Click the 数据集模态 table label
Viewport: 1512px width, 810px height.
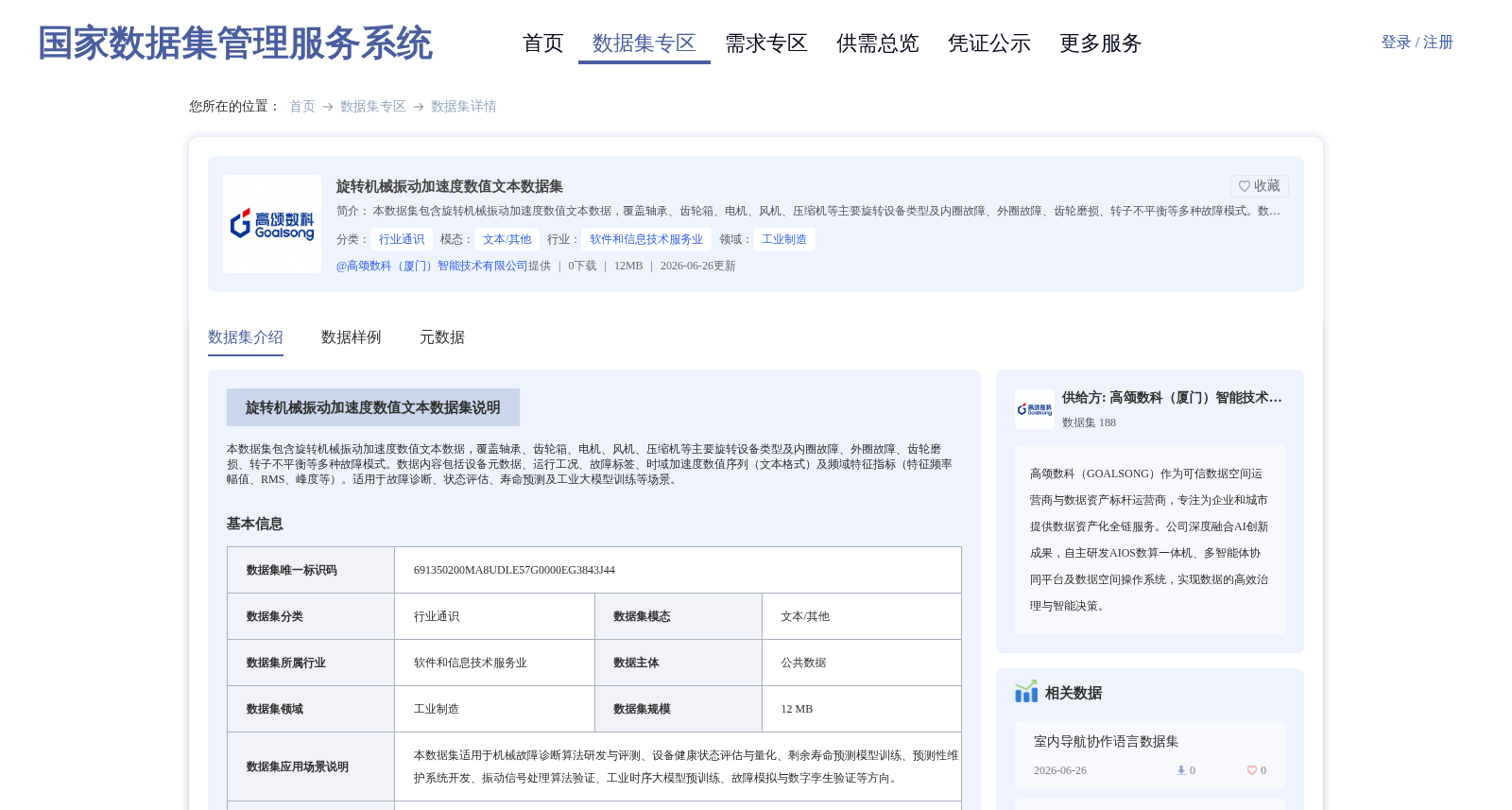click(642, 616)
